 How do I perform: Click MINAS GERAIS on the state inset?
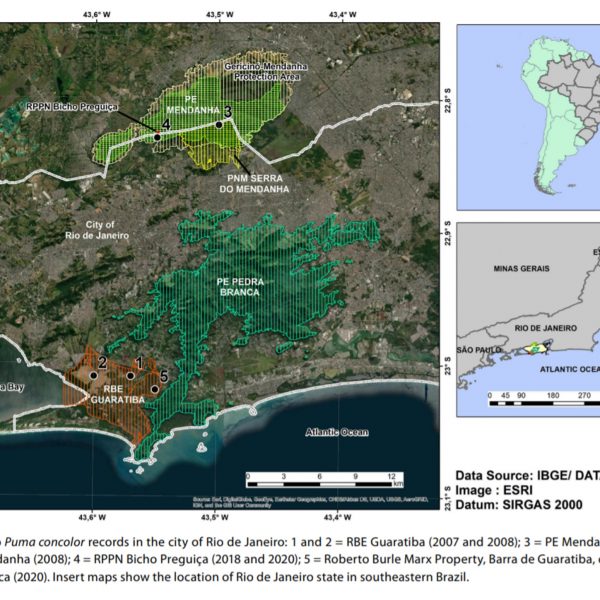click(527, 270)
